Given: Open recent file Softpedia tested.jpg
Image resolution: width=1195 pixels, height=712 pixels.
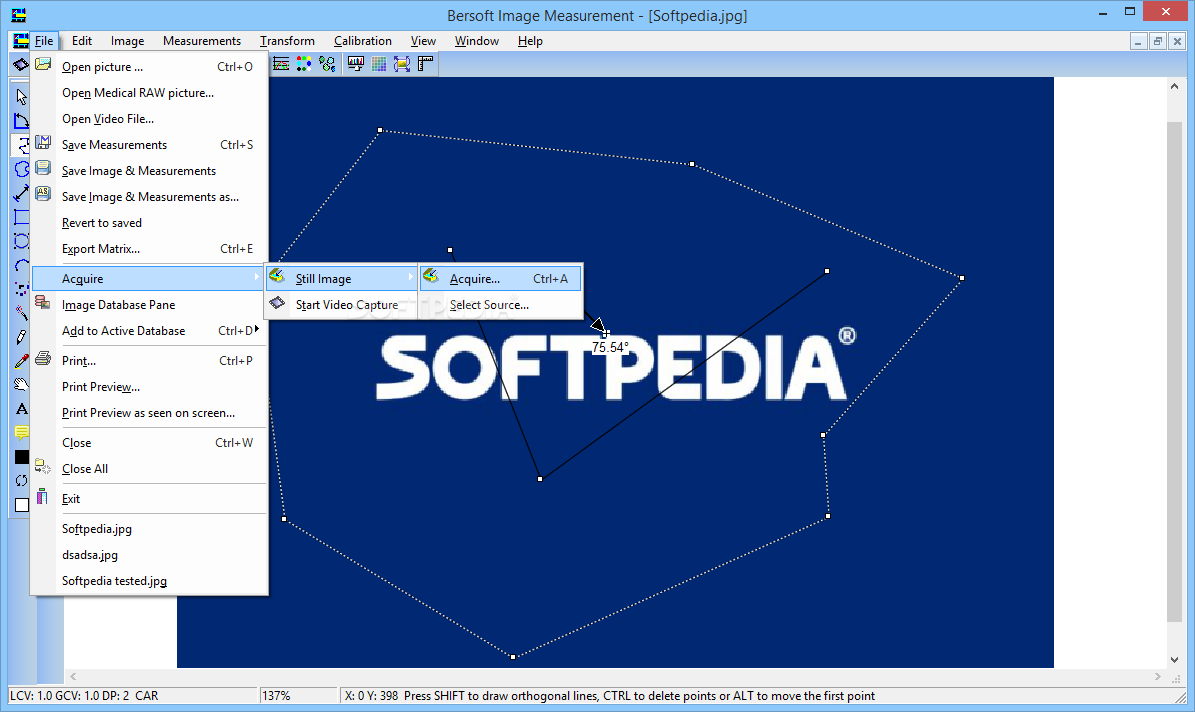Looking at the screenshot, I should [149, 580].
